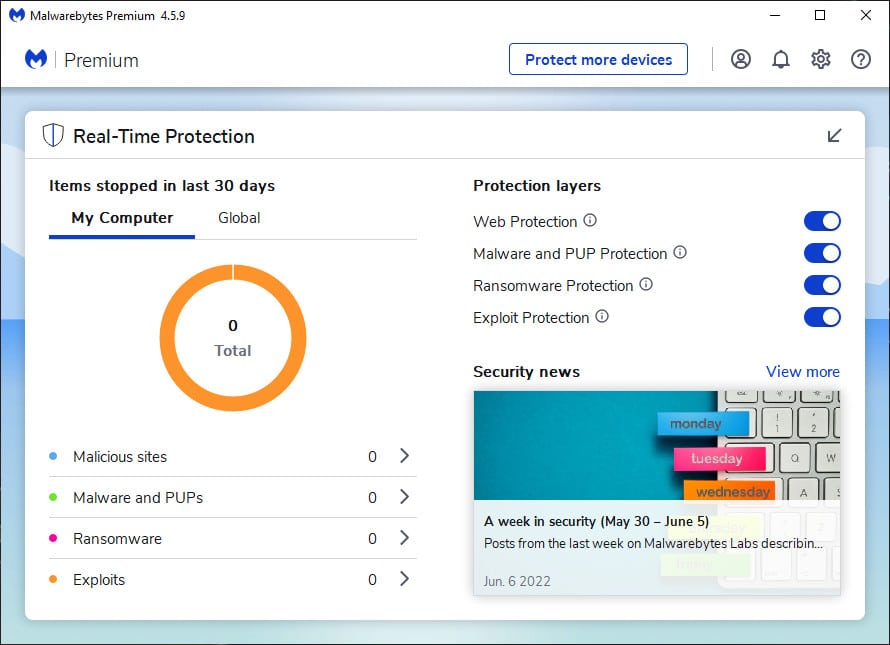Click the info icon beside Exploit Protection
The height and width of the screenshot is (645, 890).
pos(602,316)
